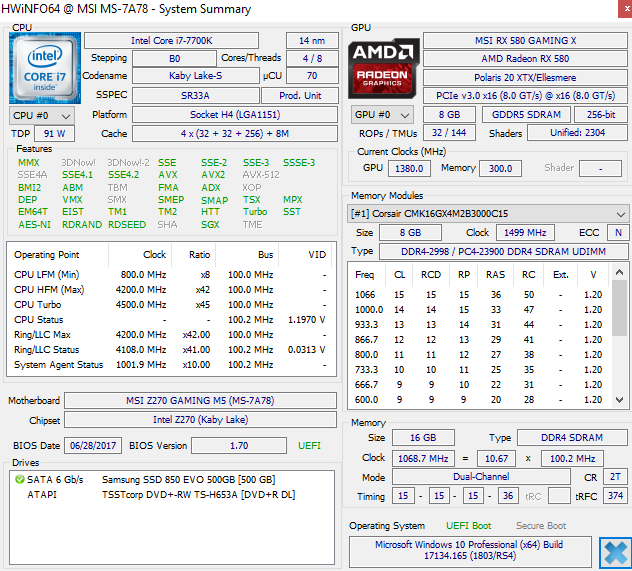Click green check icon beside SATA 6 Gb/s

click(19, 480)
